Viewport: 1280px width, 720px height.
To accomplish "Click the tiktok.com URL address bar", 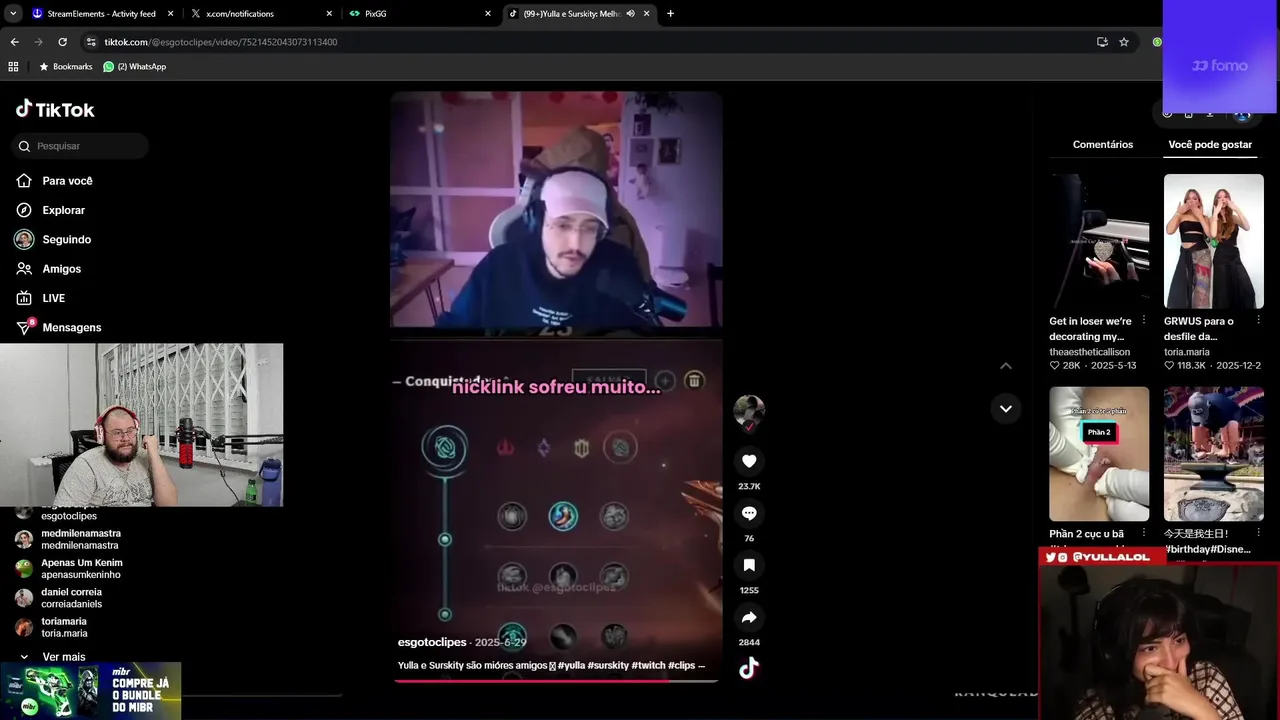I will coord(220,42).
